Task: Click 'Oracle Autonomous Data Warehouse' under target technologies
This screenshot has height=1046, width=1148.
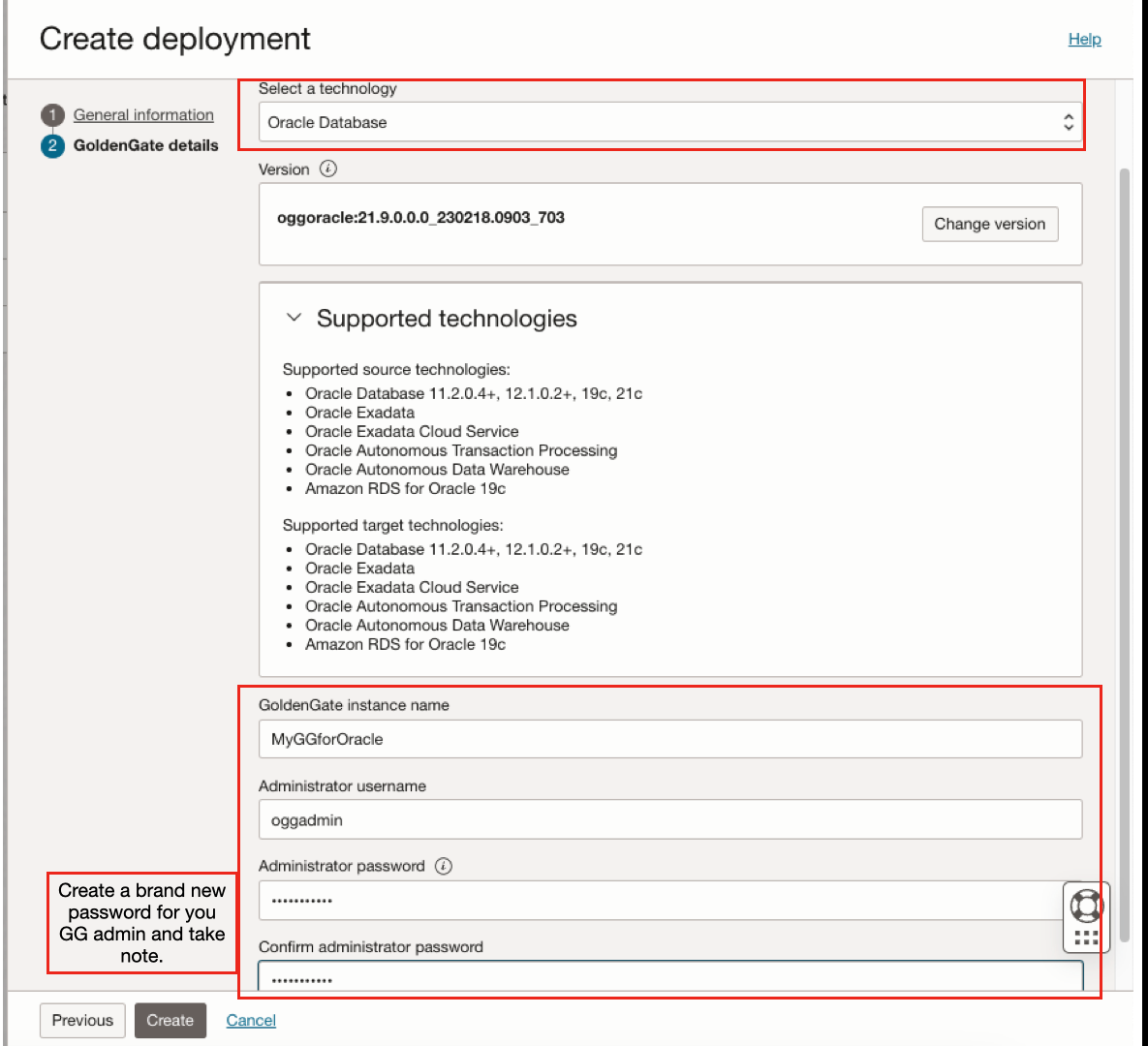Action: tap(437, 625)
